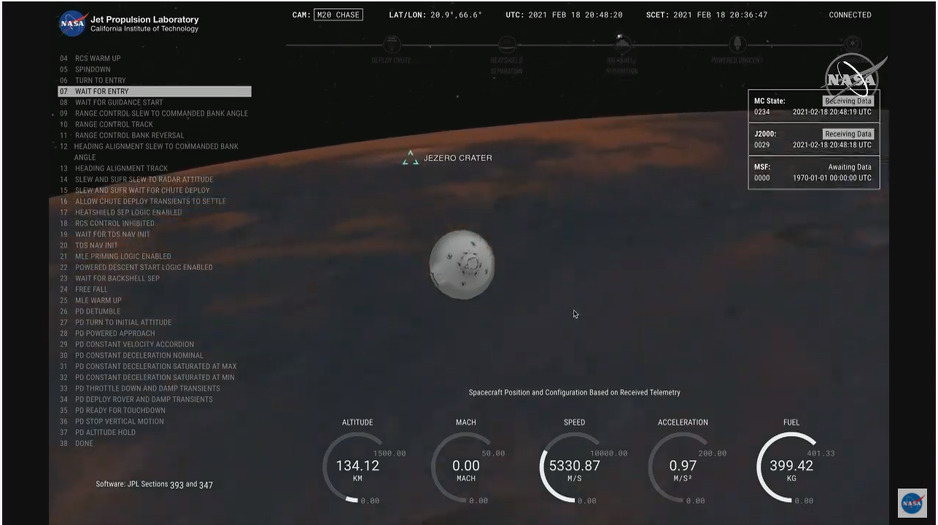Image resolution: width=938 pixels, height=525 pixels.
Task: Click the Jezero Crater triangle marker
Action: [x=410, y=158]
